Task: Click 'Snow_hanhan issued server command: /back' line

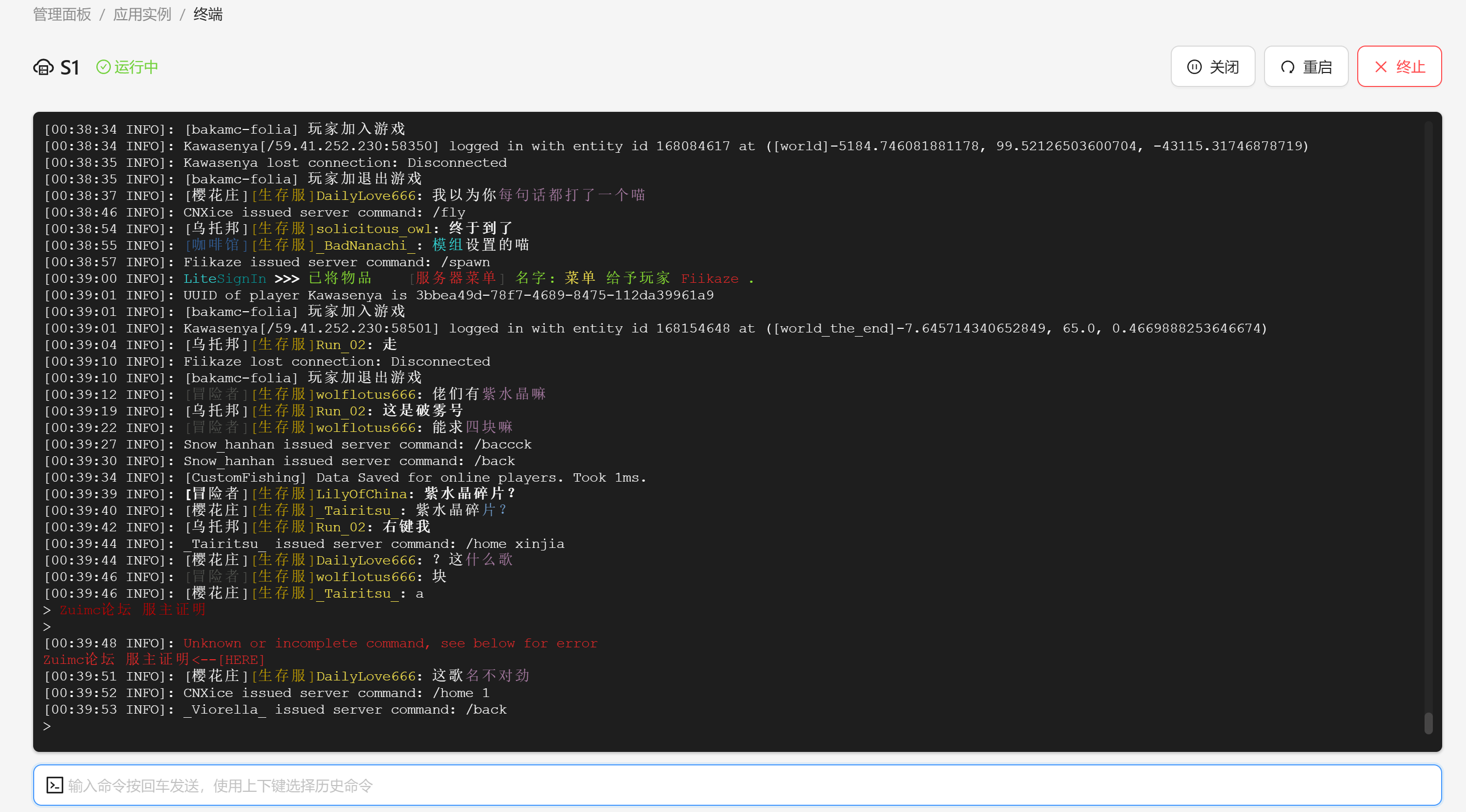Action: 279,461
